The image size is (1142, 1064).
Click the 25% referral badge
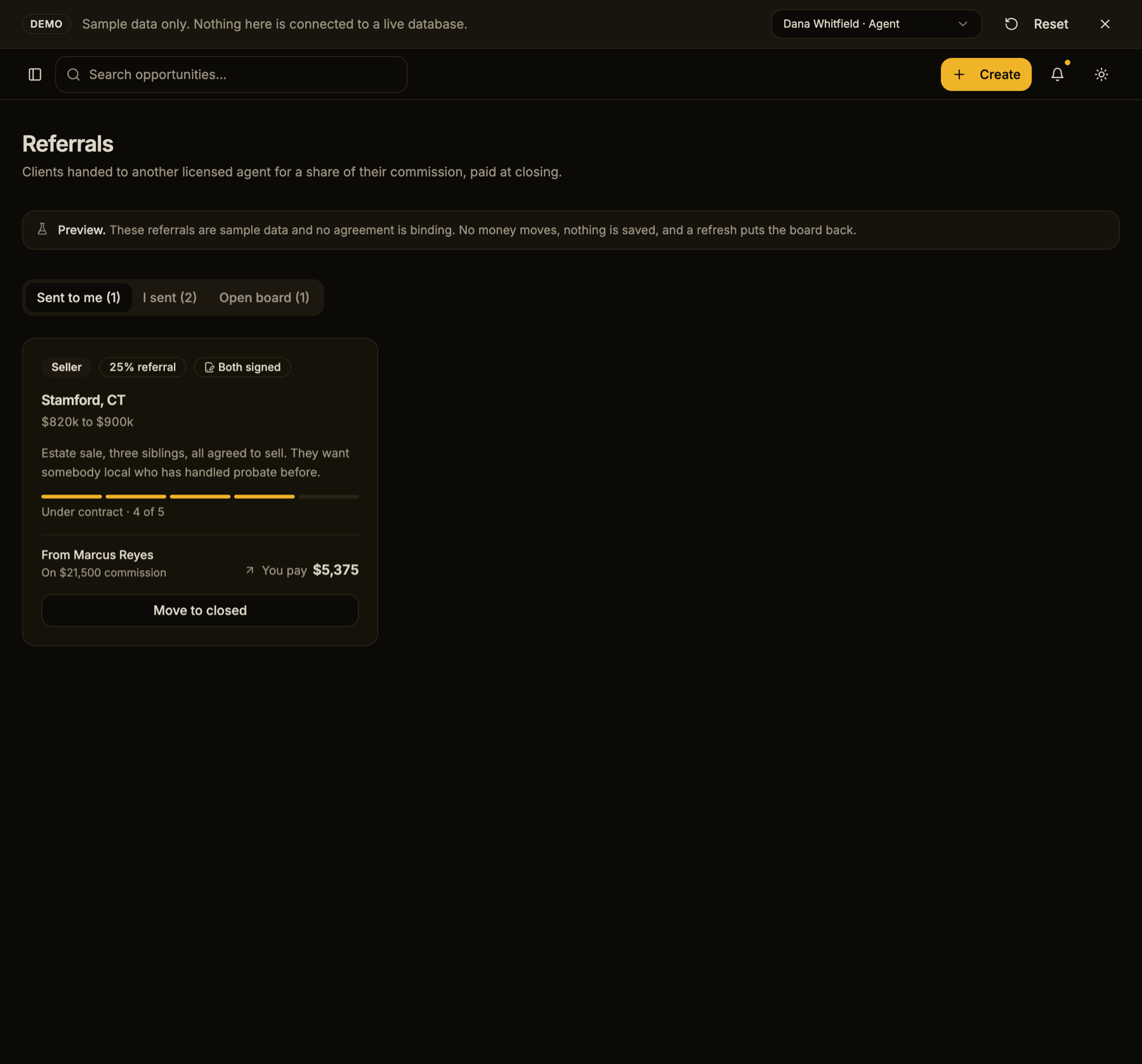(143, 367)
